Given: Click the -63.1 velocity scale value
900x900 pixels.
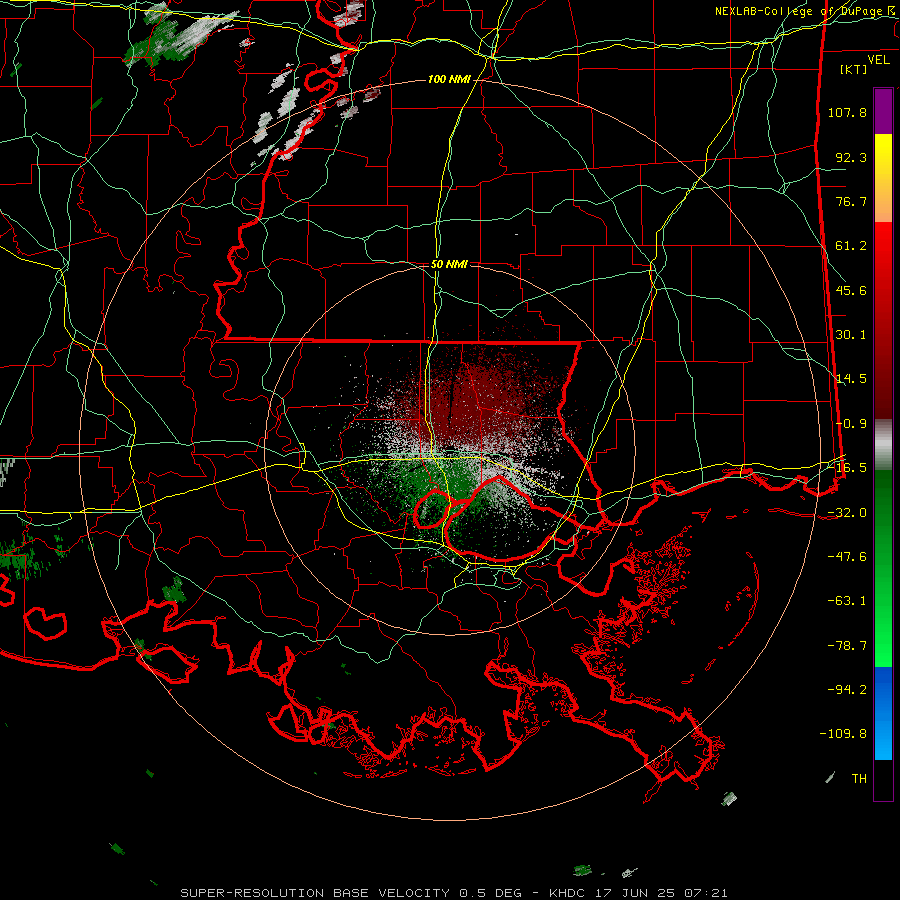Looking at the screenshot, I should point(847,601).
